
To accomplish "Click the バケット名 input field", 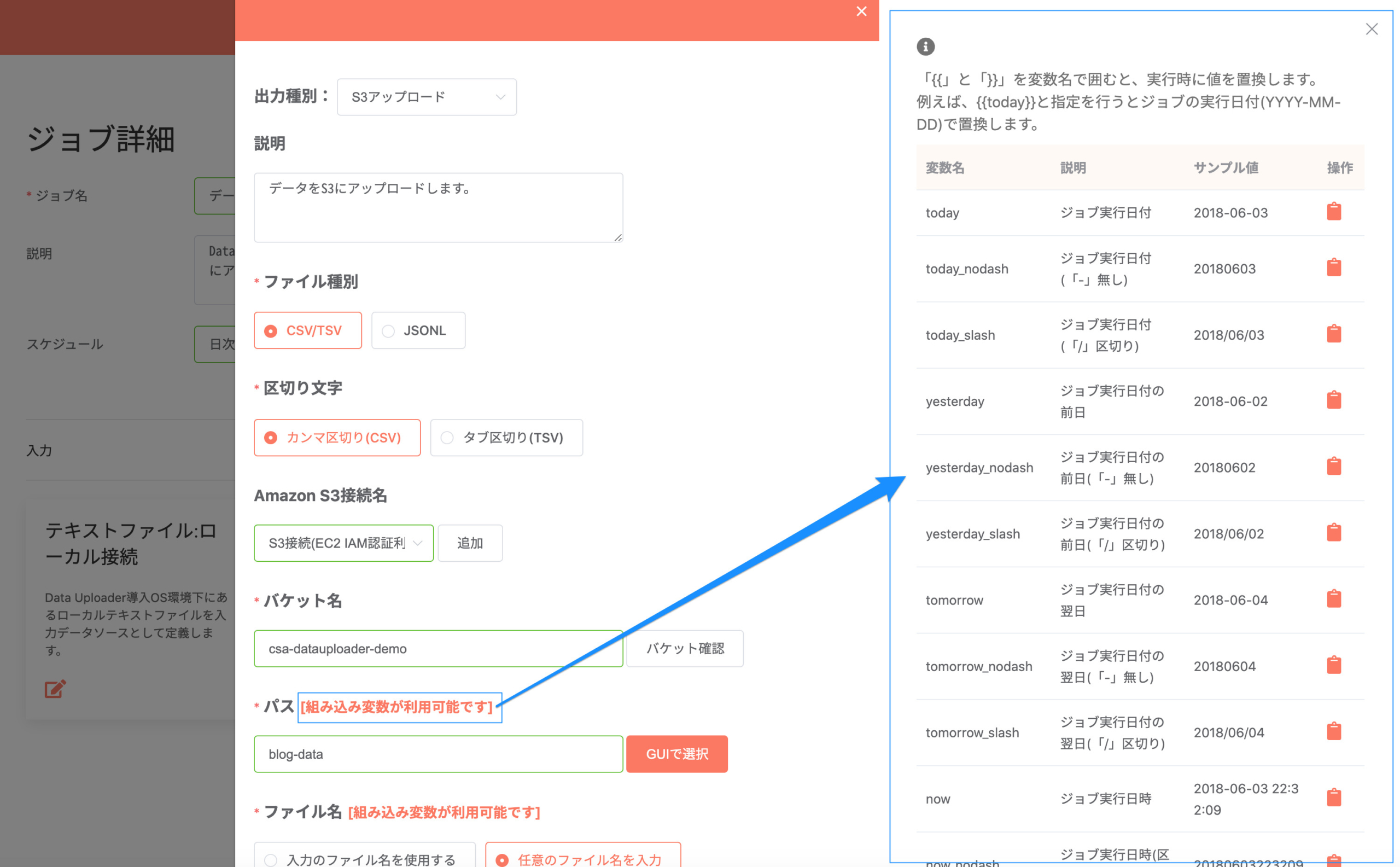I will (438, 649).
